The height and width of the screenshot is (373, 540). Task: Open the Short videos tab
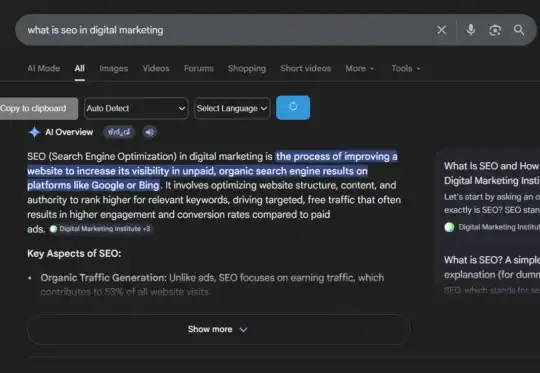[x=306, y=69]
